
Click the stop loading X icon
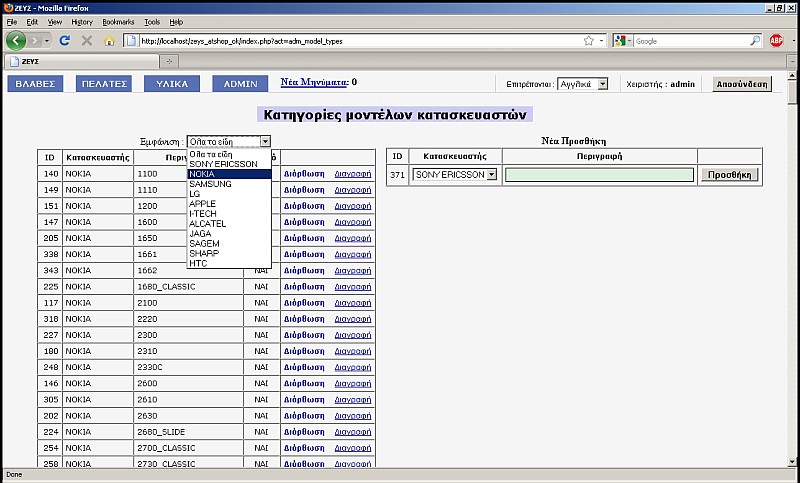[x=87, y=41]
